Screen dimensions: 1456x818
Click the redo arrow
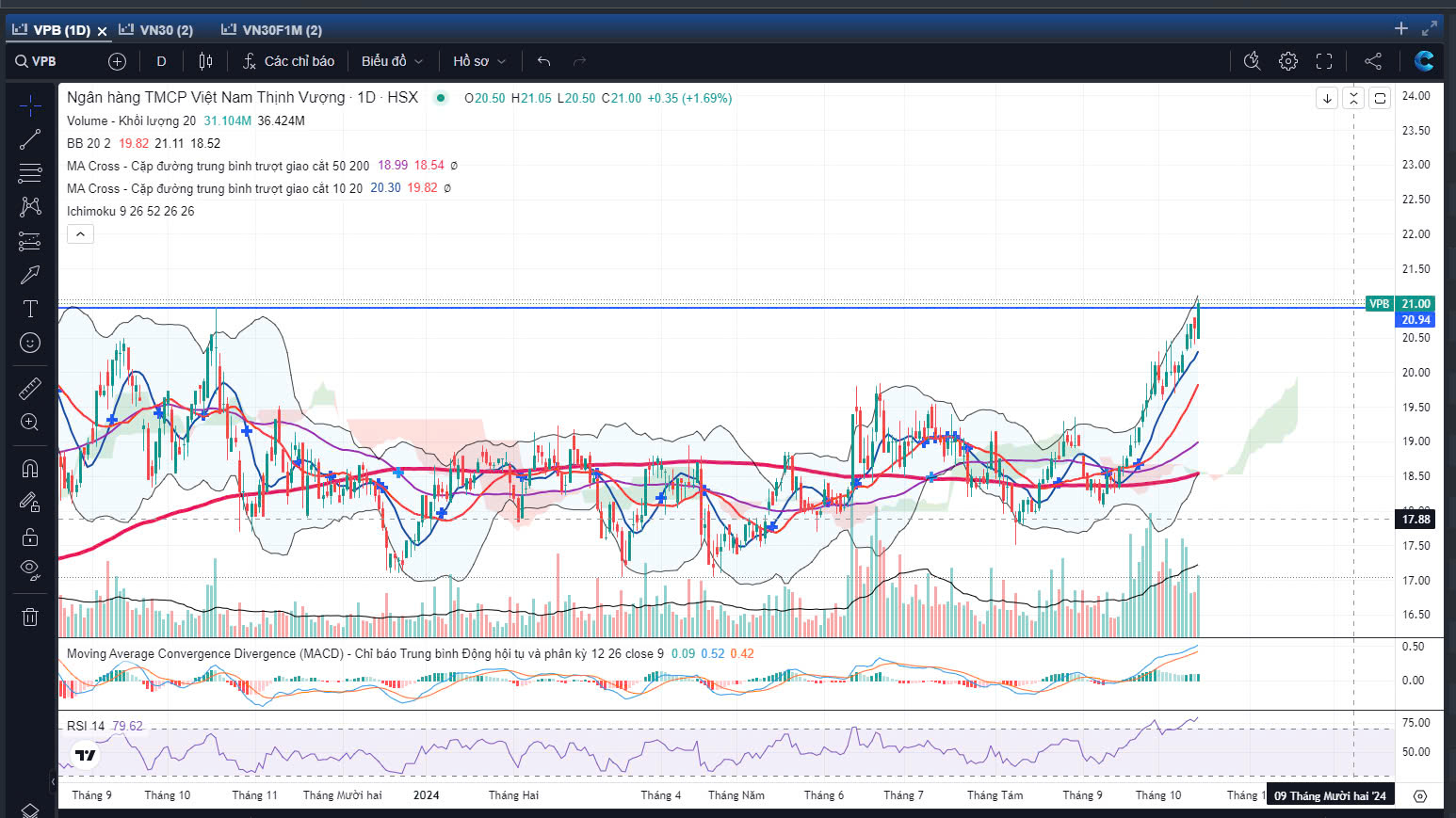[x=579, y=61]
